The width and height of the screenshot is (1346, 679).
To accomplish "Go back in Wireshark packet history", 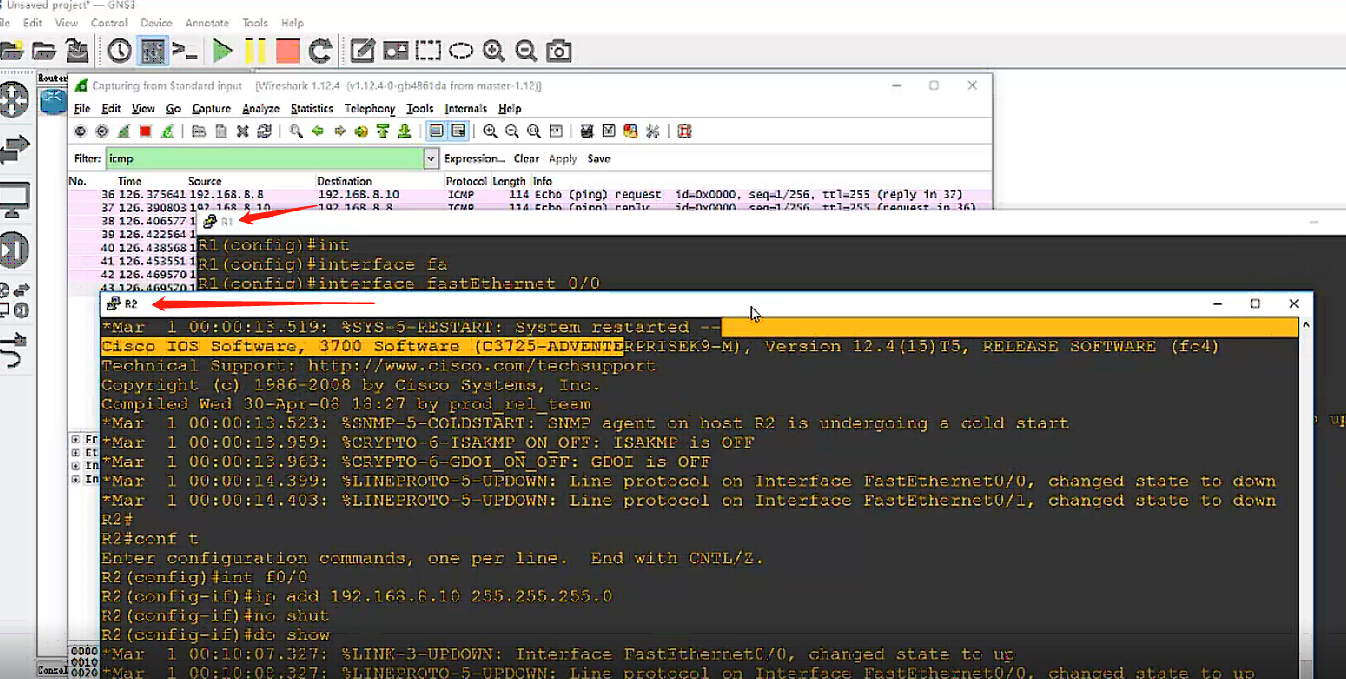I will click(318, 131).
